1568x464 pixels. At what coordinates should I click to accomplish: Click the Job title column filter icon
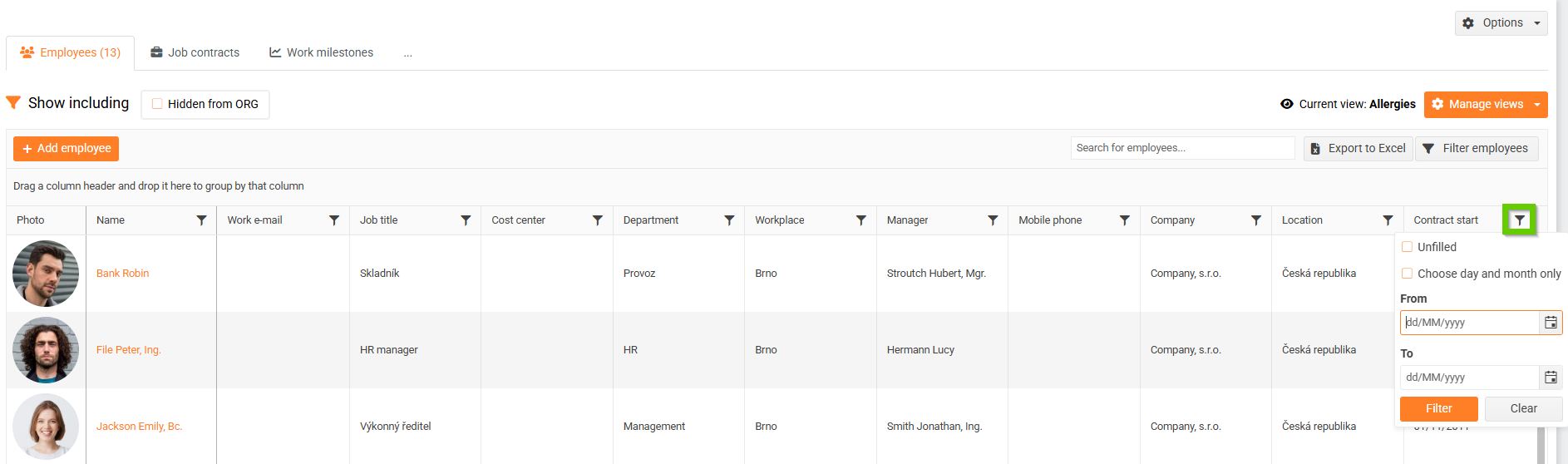point(466,220)
